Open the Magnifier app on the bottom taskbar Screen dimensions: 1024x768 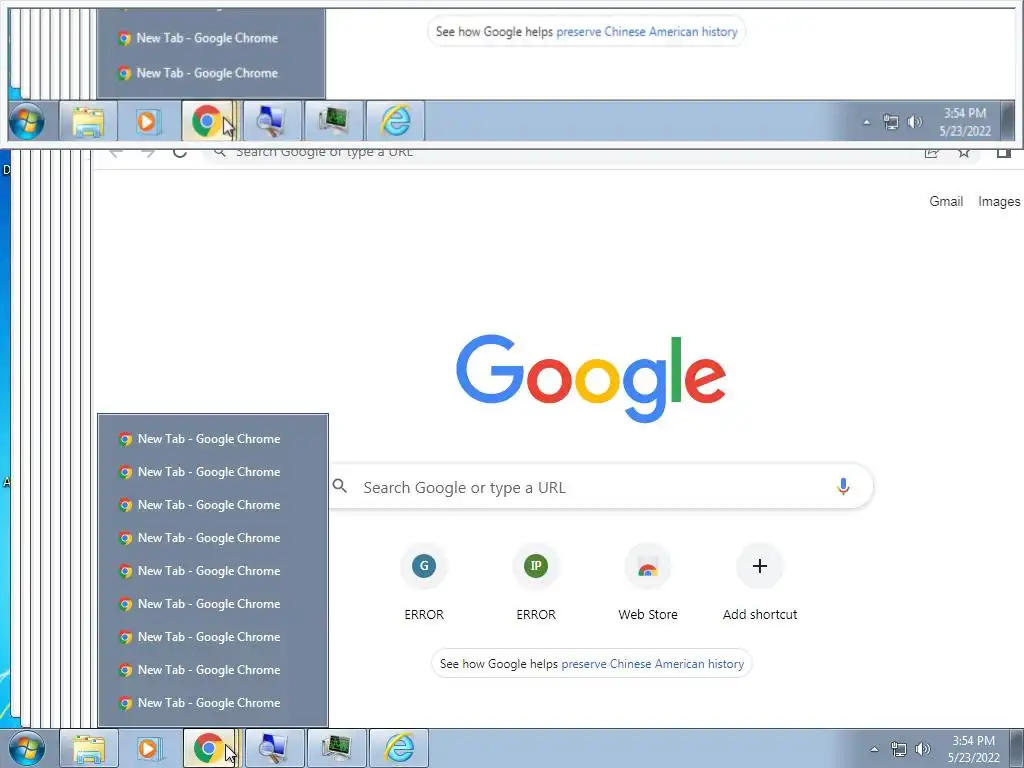(274, 748)
